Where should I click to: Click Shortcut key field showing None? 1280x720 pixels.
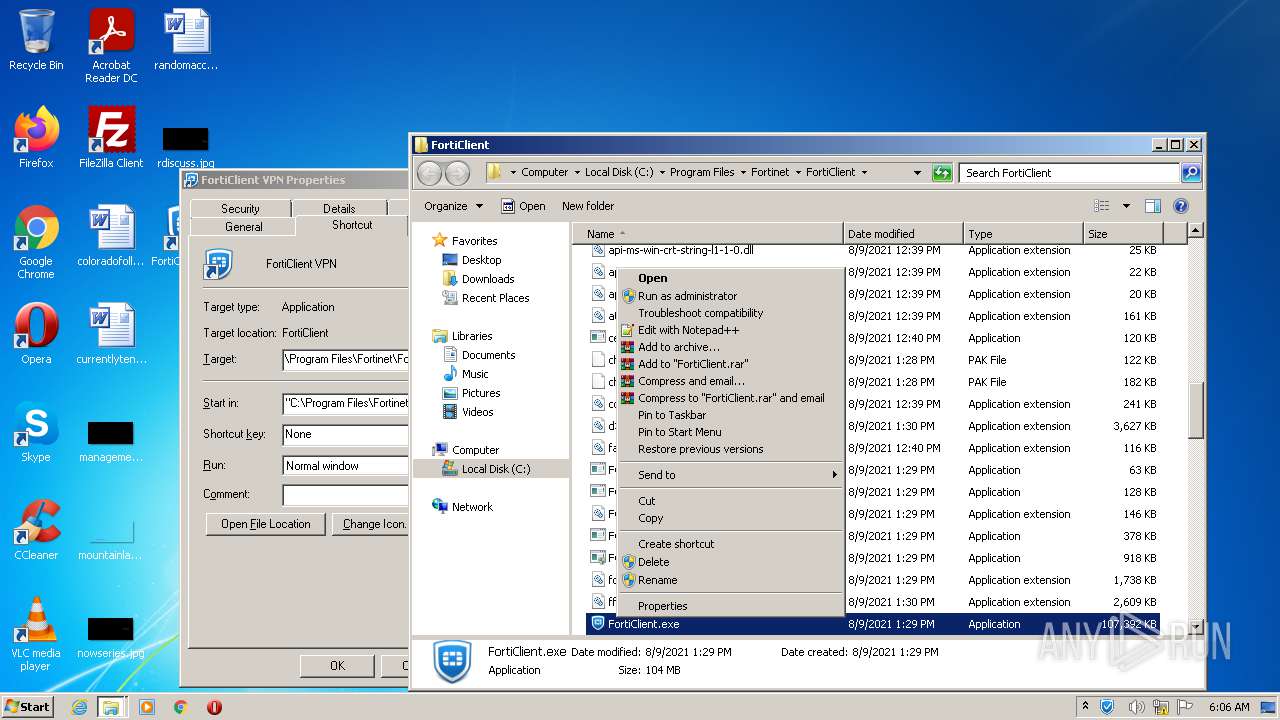coord(345,435)
